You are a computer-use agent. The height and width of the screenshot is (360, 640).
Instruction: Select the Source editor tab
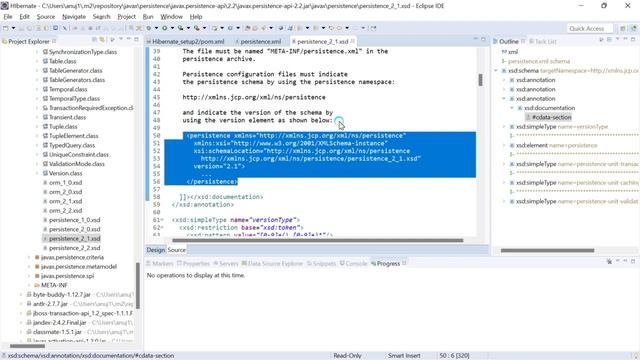point(176,250)
